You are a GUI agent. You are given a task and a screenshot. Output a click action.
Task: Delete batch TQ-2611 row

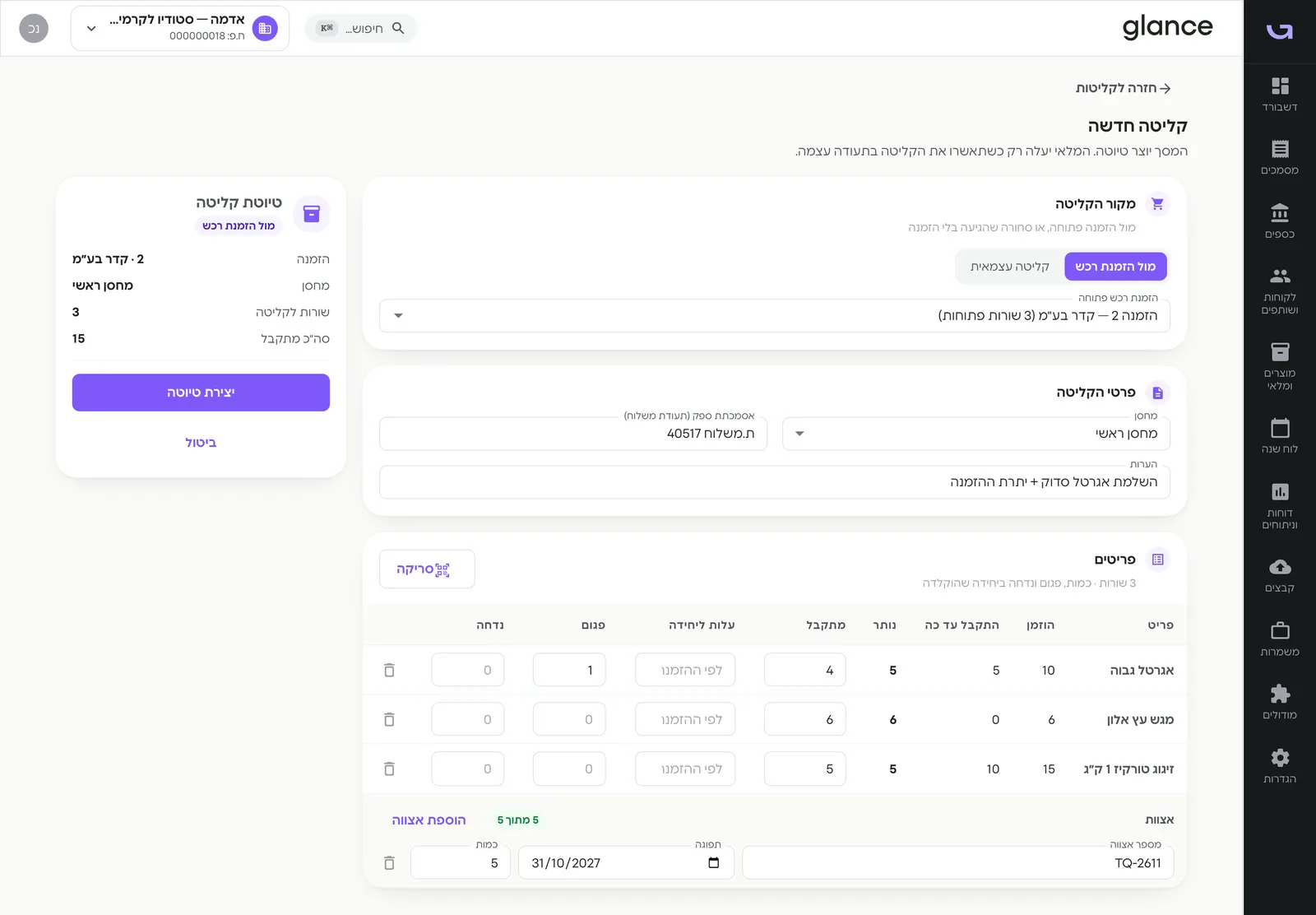point(389,863)
